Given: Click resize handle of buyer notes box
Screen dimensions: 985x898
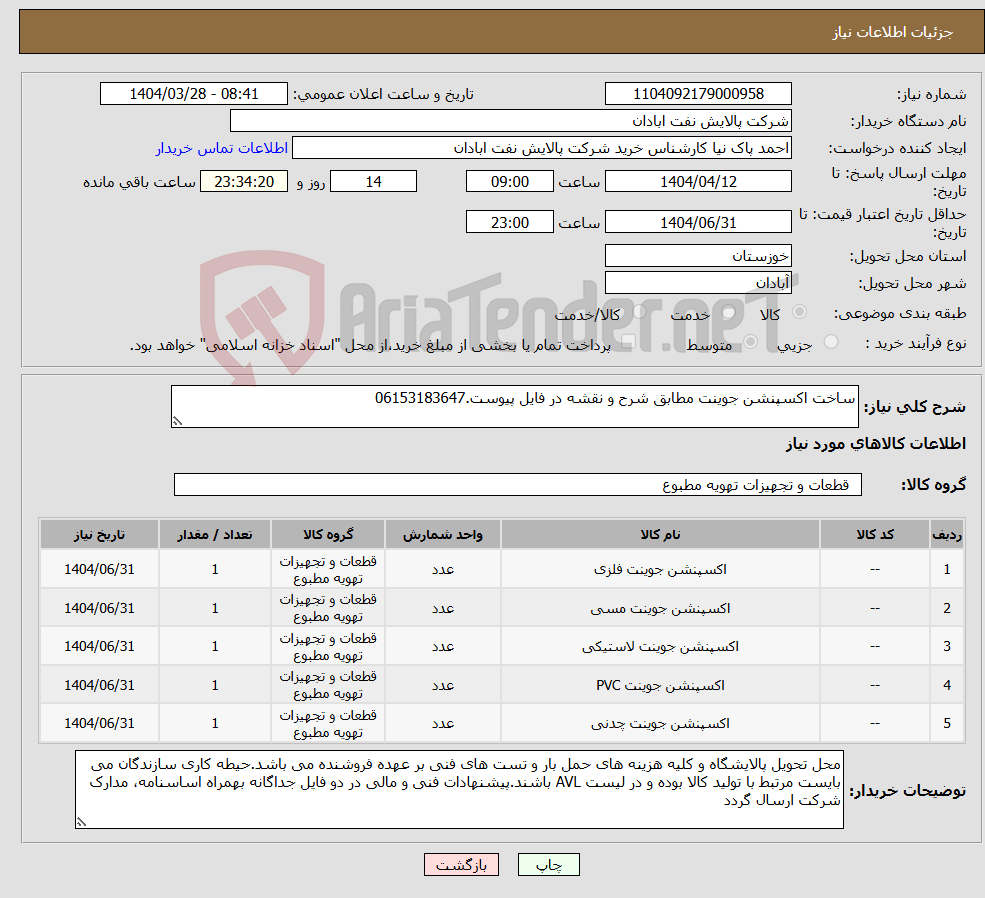Looking at the screenshot, I should (x=81, y=822).
